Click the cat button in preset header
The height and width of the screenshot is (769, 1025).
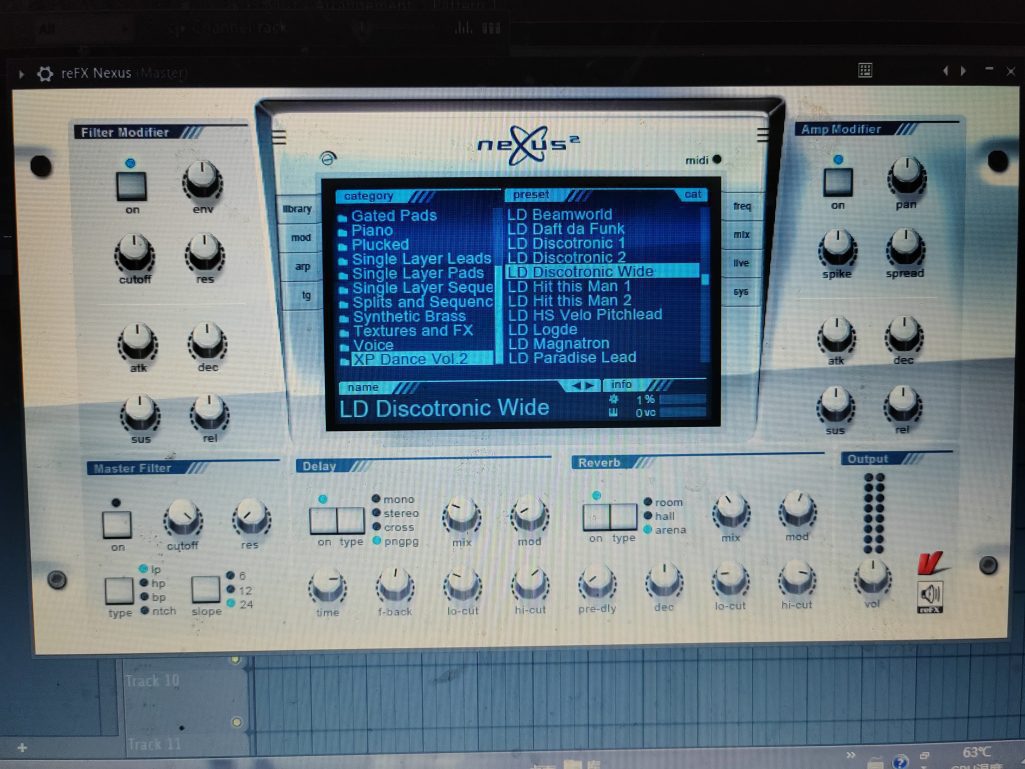pyautogui.click(x=693, y=194)
